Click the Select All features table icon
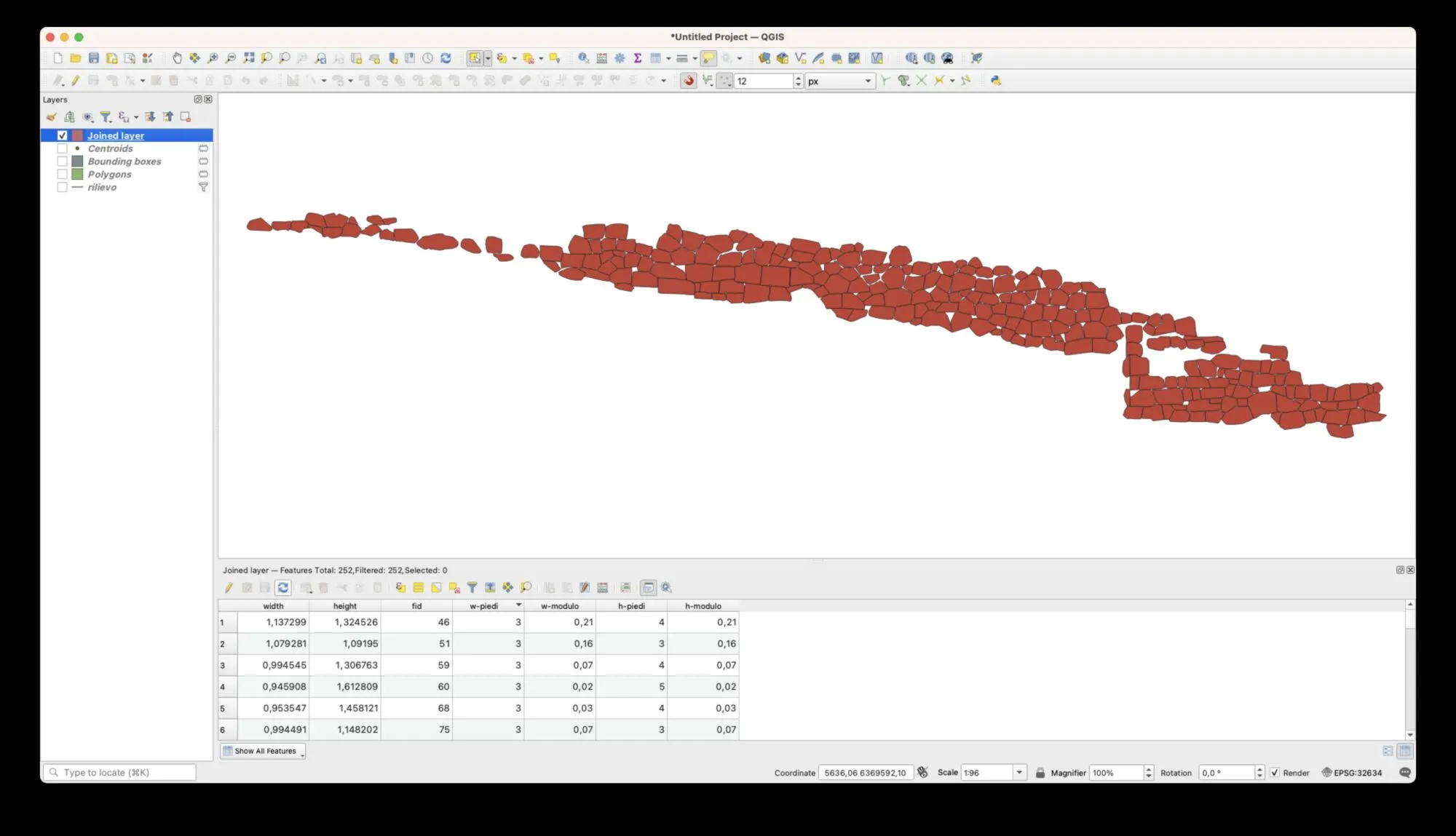 [x=419, y=588]
